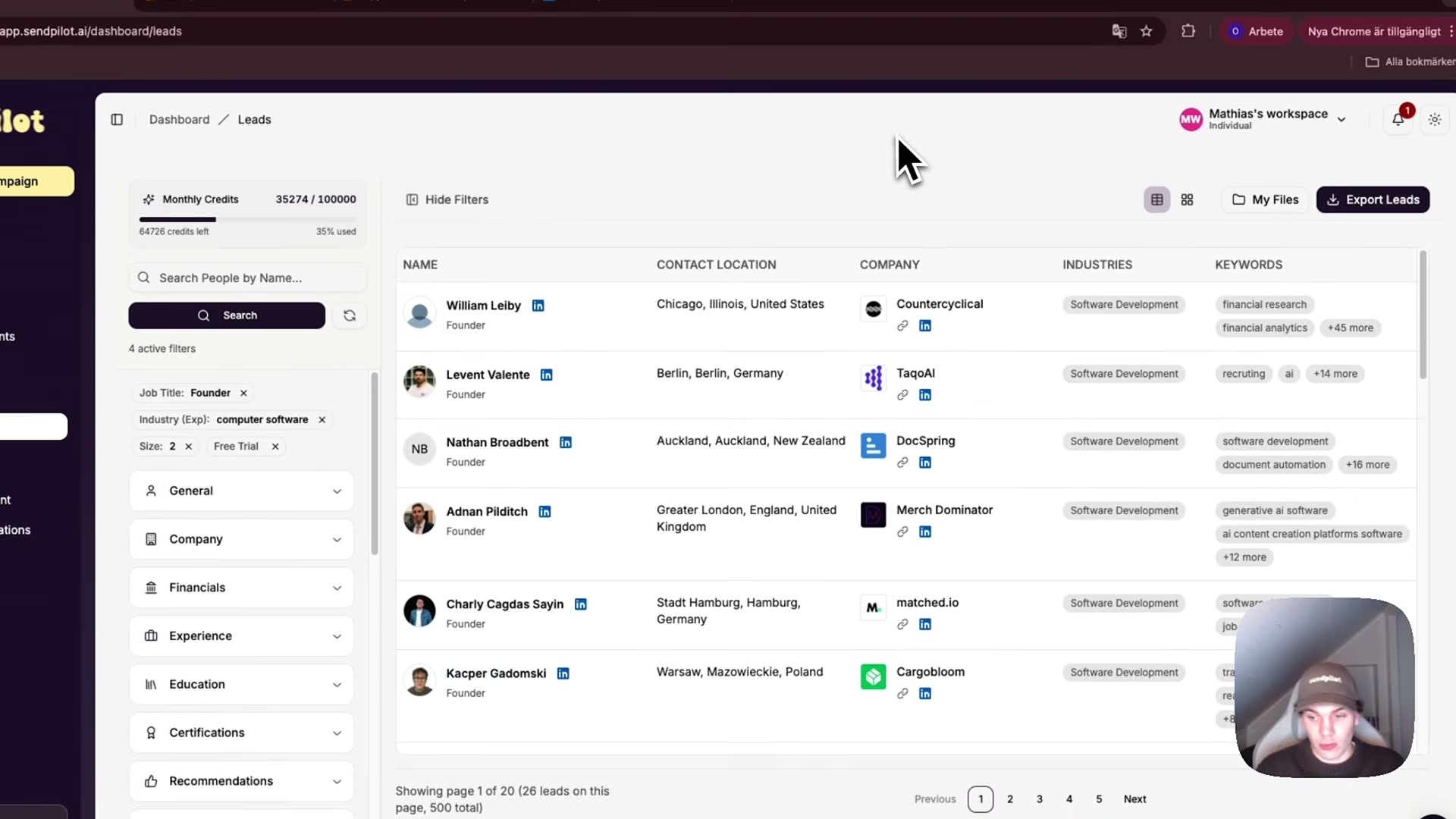This screenshot has width=1456, height=819.
Task: Open Merch Dominator company LinkedIn icon
Action: (925, 532)
